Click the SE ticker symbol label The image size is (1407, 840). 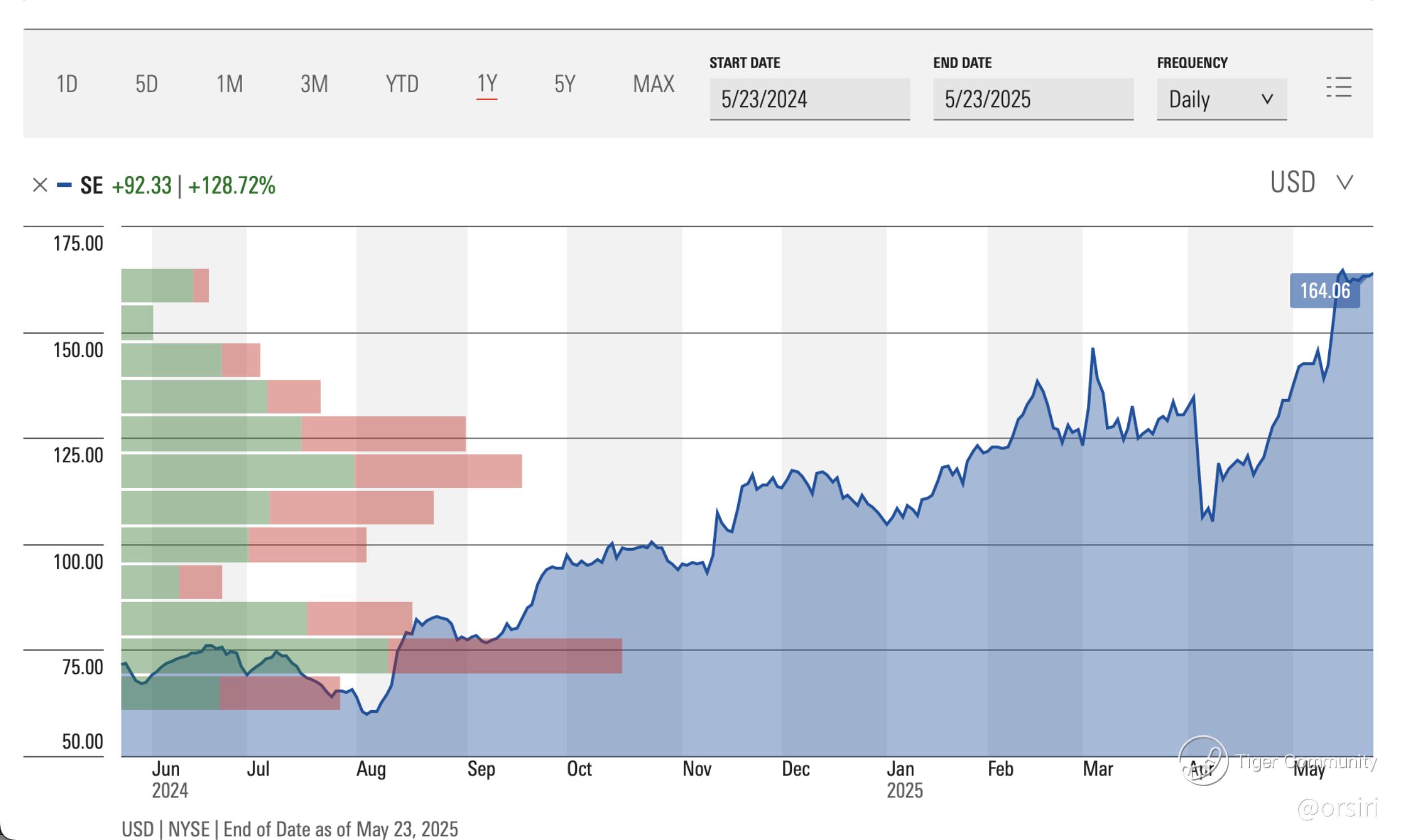91,185
